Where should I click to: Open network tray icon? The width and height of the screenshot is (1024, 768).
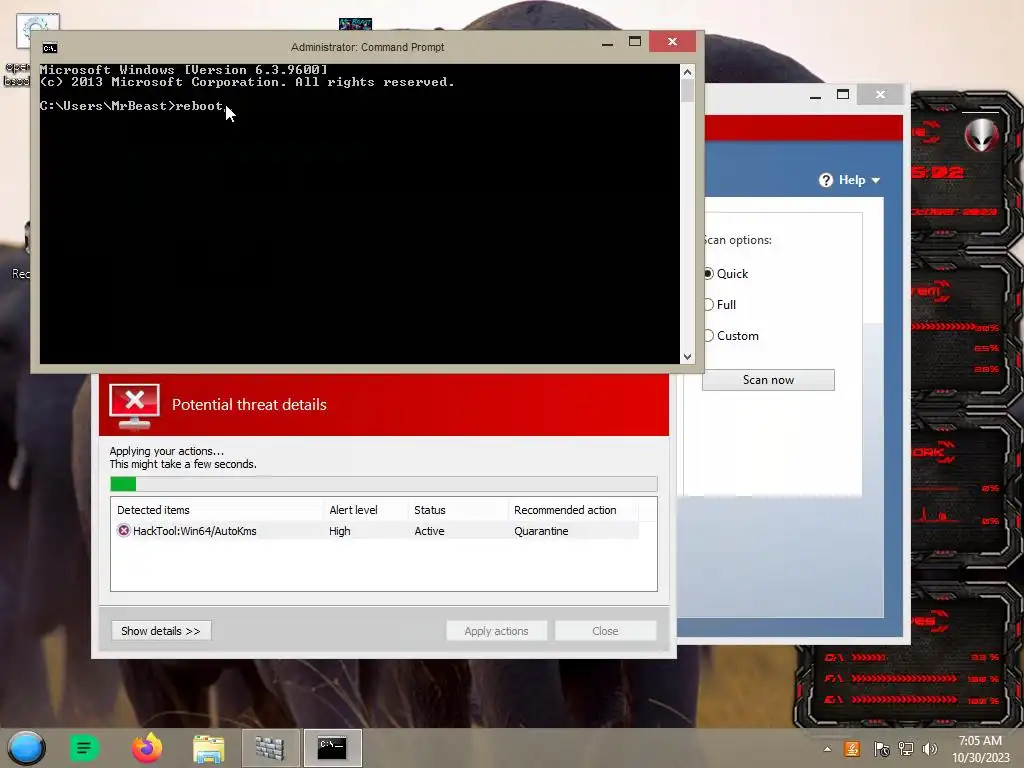(906, 749)
